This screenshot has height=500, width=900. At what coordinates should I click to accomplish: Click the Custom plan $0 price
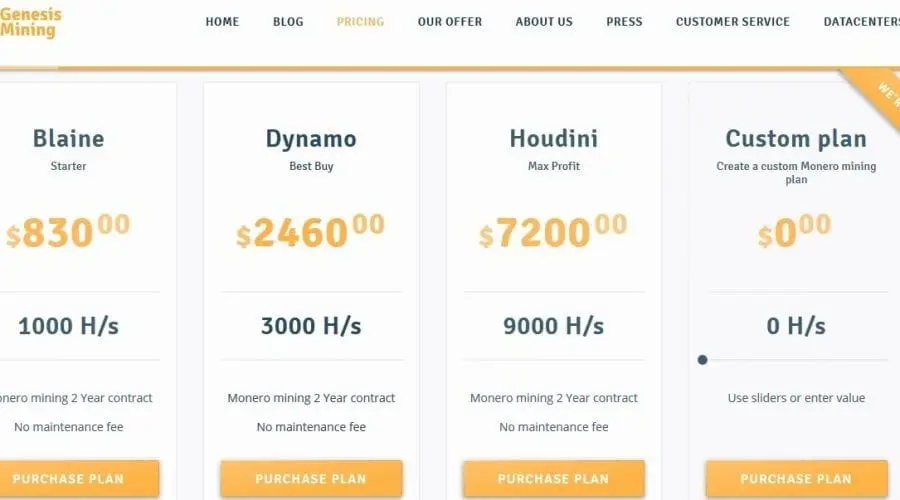[794, 231]
